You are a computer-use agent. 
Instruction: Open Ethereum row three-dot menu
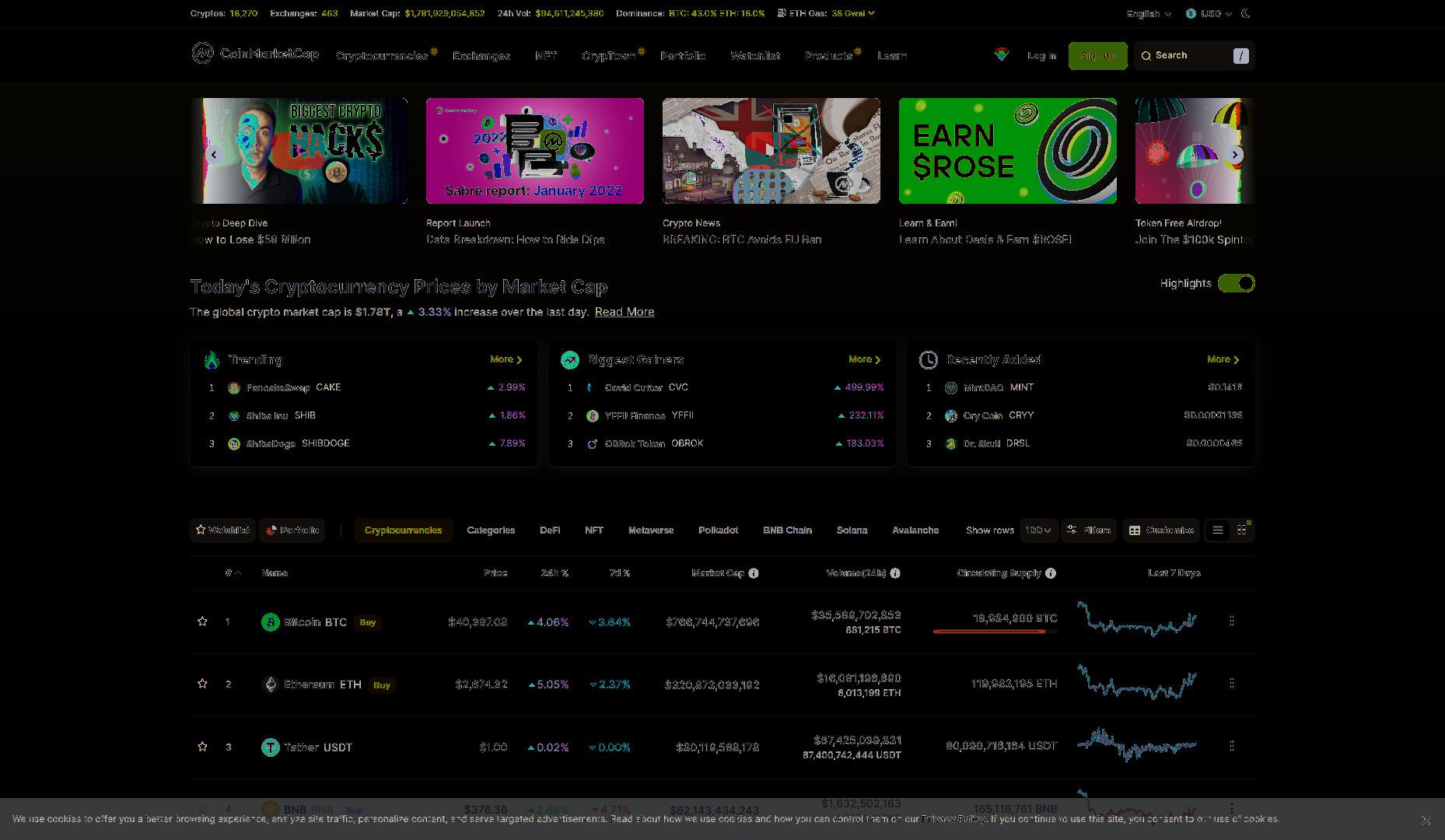click(1231, 683)
